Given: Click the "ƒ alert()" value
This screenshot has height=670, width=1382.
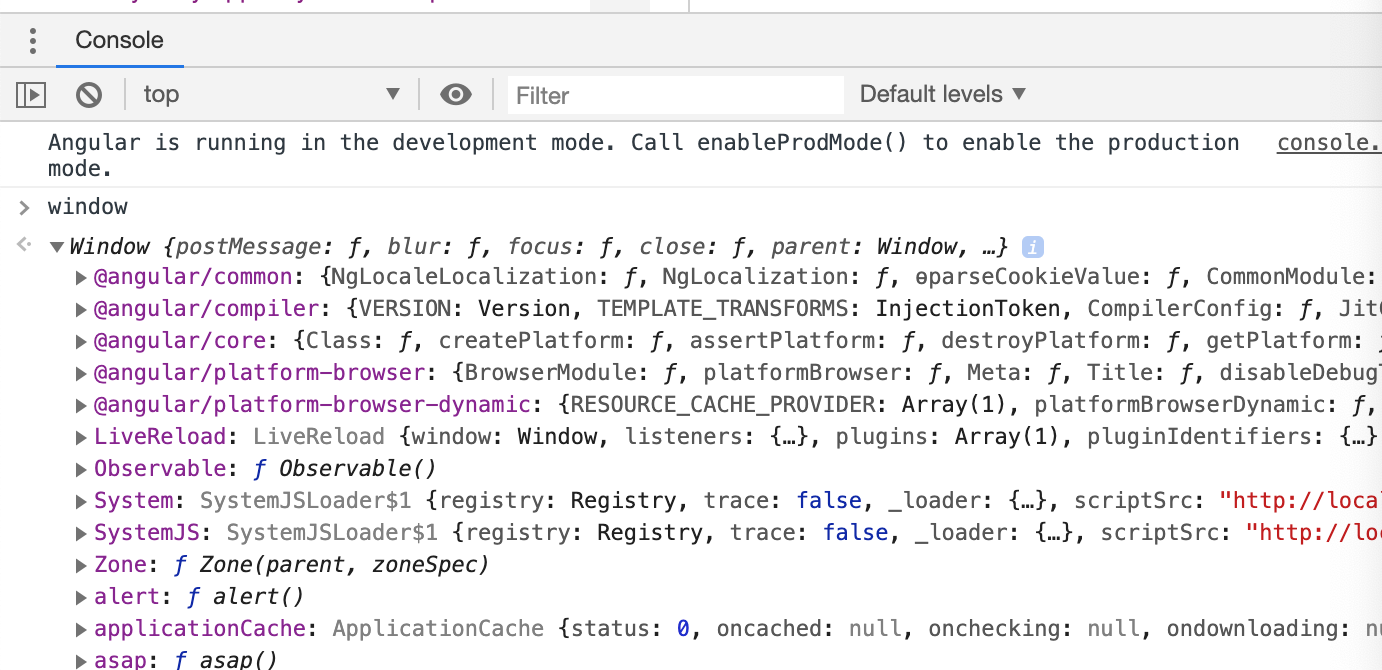Looking at the screenshot, I should (245, 597).
